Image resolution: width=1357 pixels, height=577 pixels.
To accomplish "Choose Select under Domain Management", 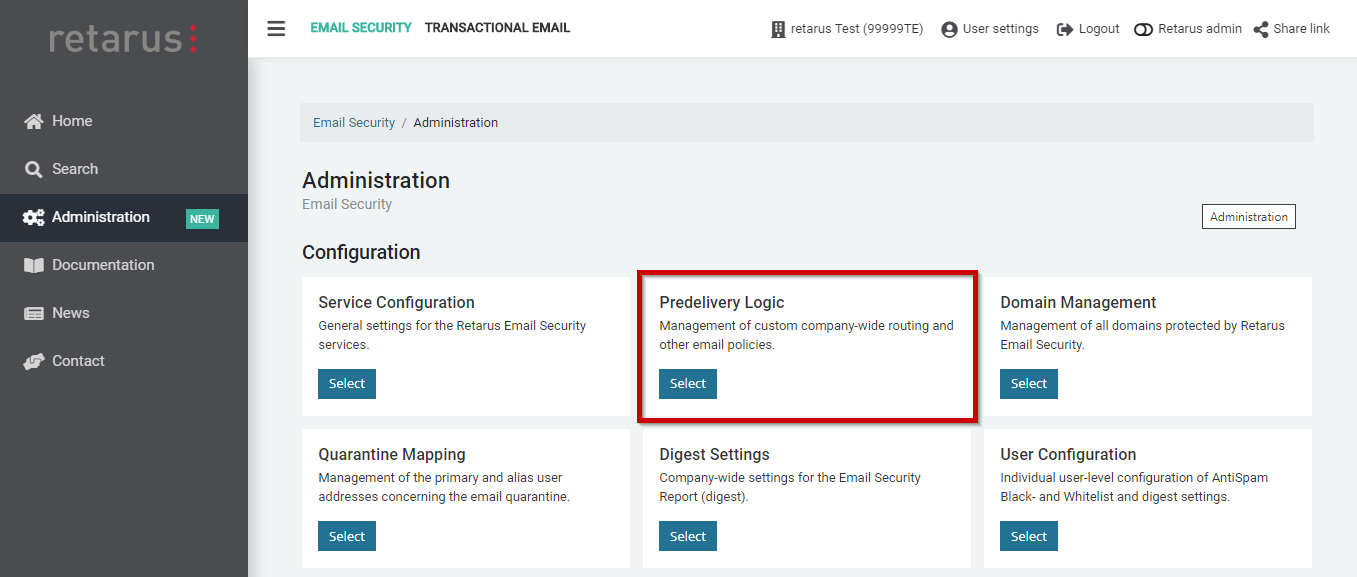I will [1028, 384].
